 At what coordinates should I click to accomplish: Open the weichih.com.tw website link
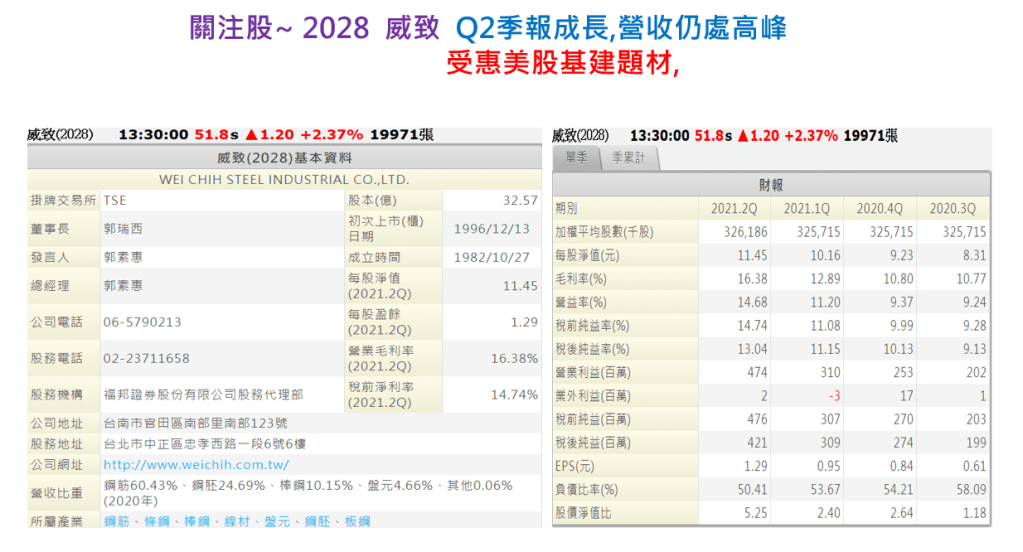click(x=196, y=465)
